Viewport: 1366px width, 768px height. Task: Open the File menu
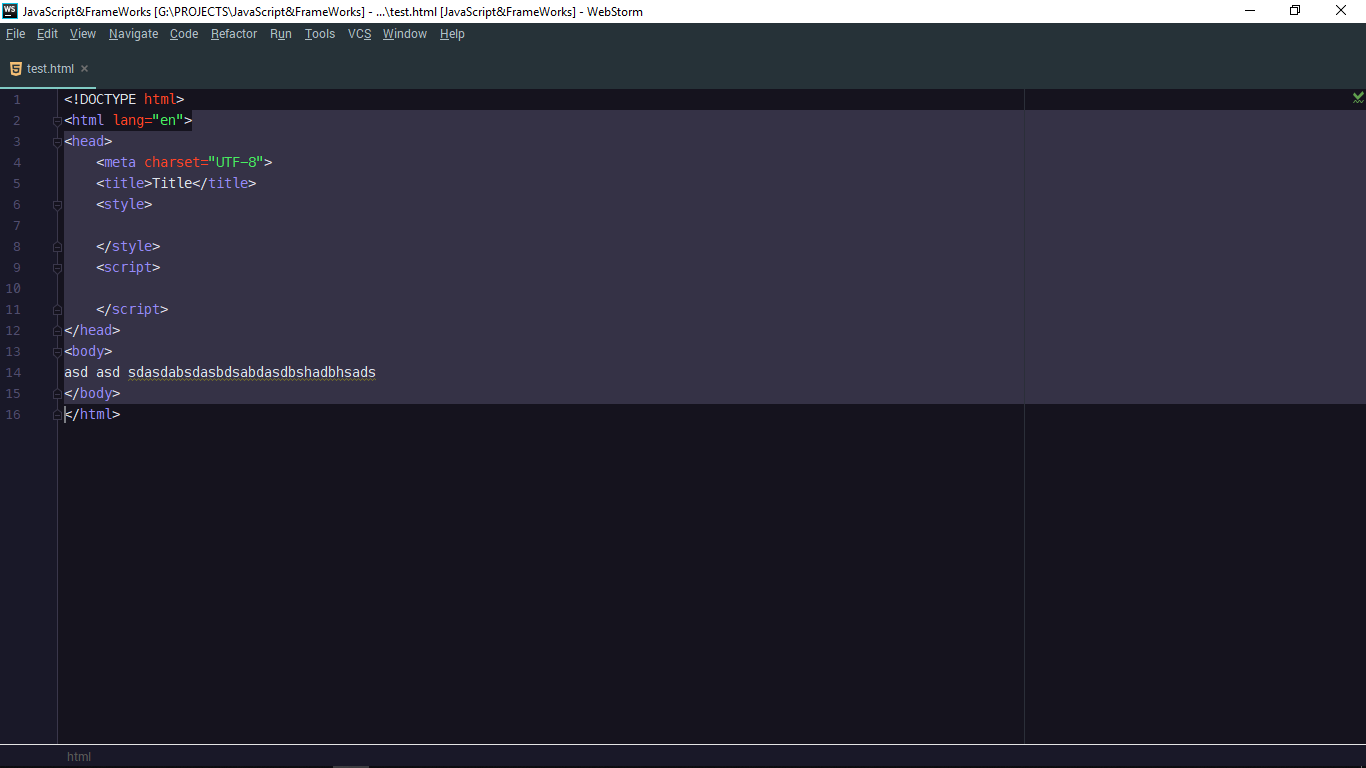click(x=15, y=33)
